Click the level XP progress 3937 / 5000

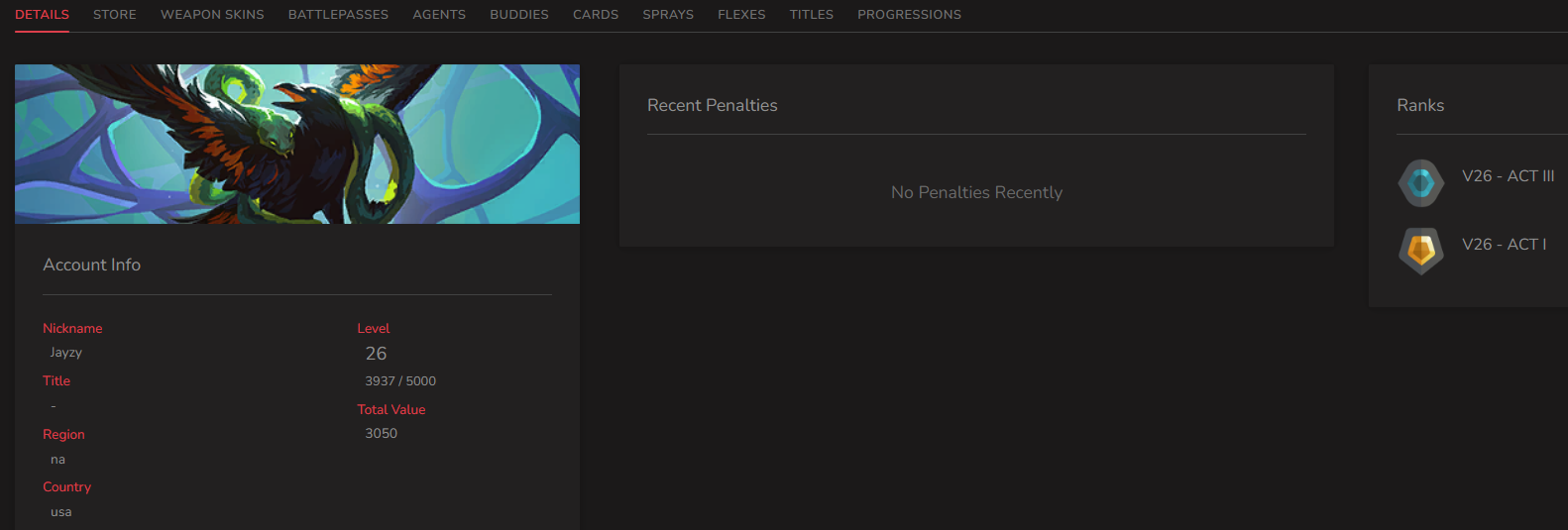point(400,381)
